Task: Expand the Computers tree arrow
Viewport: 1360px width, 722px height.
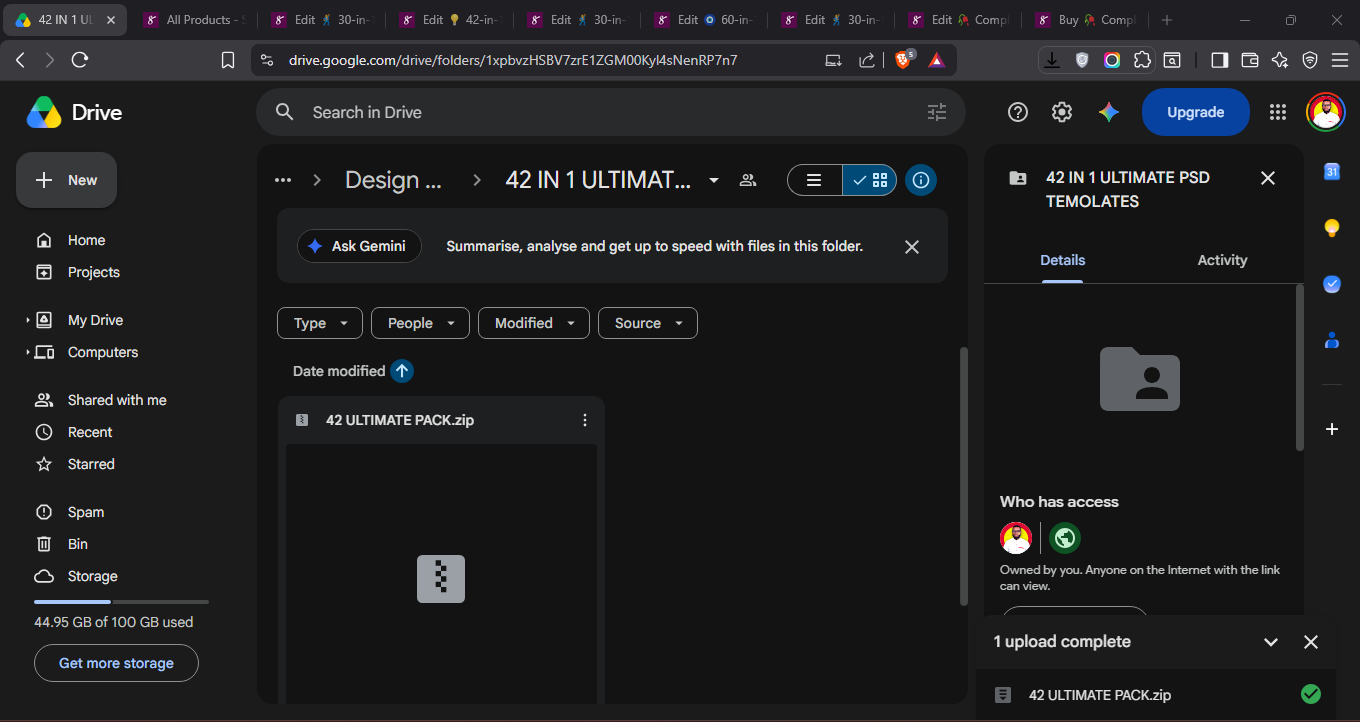Action: [28, 352]
